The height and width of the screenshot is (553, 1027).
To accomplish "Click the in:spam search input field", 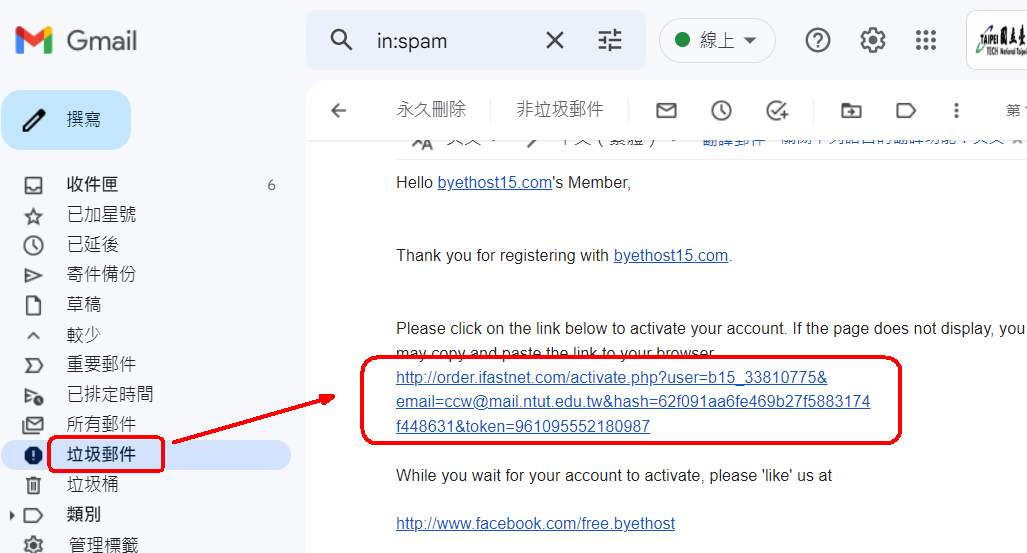I will click(452, 41).
